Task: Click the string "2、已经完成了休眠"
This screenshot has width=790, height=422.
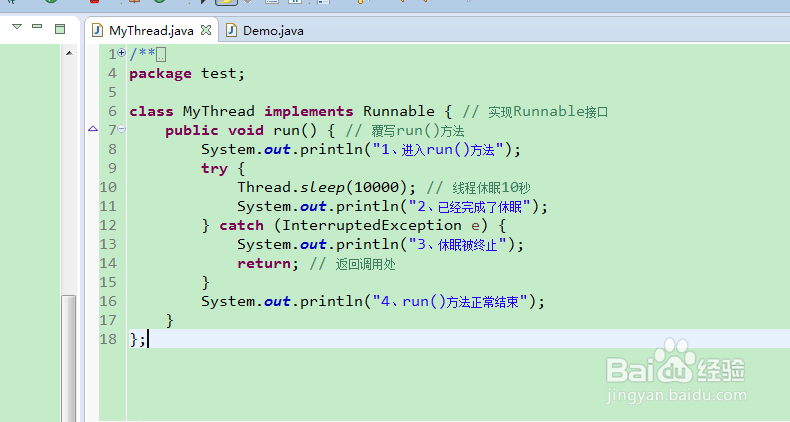Action: point(470,206)
